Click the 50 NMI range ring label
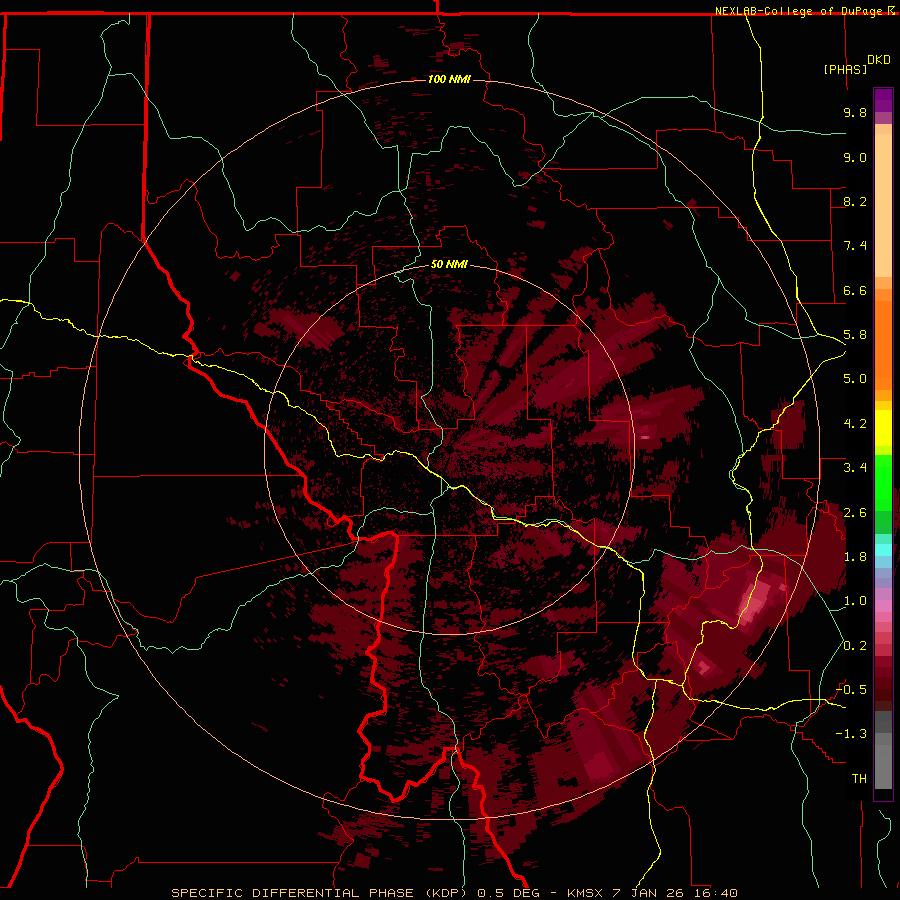Screen dimensions: 900x900 pos(449,264)
